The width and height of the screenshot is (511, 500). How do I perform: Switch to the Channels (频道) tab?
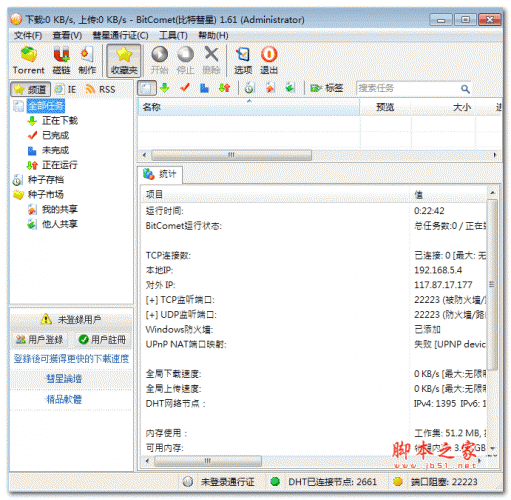[x=31, y=89]
